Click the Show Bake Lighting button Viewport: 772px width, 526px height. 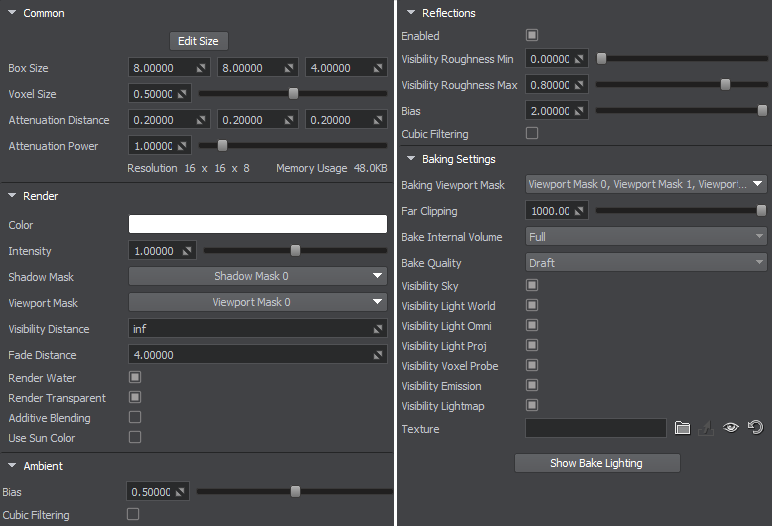[x=597, y=463]
